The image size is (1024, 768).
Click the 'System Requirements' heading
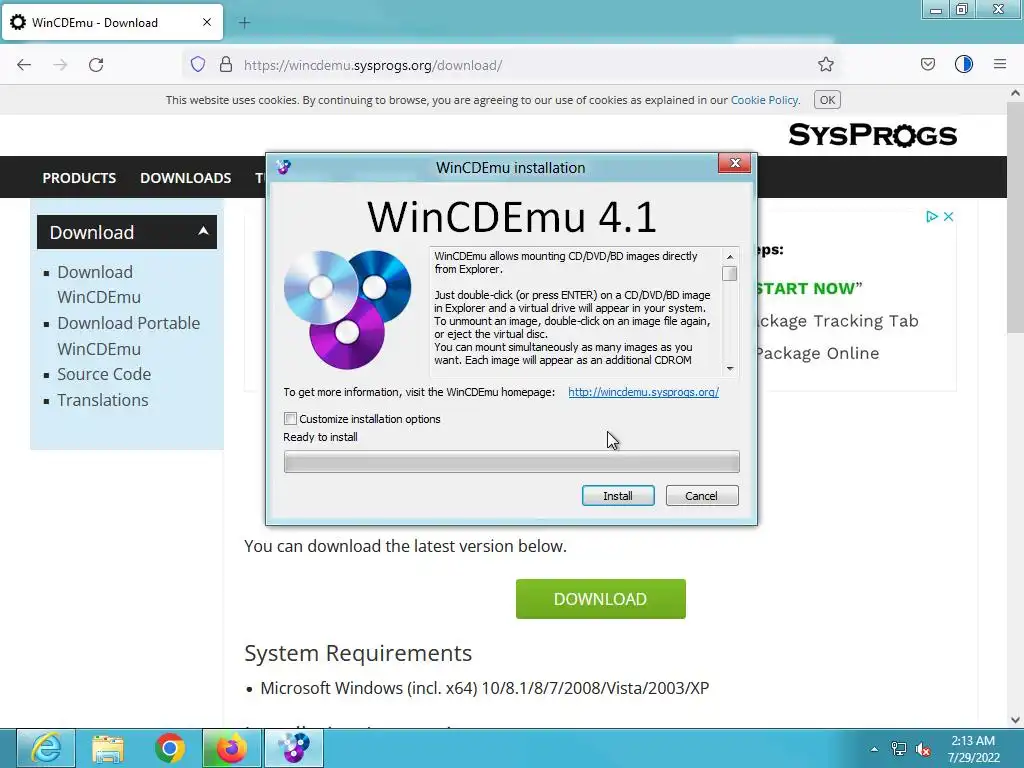click(358, 653)
